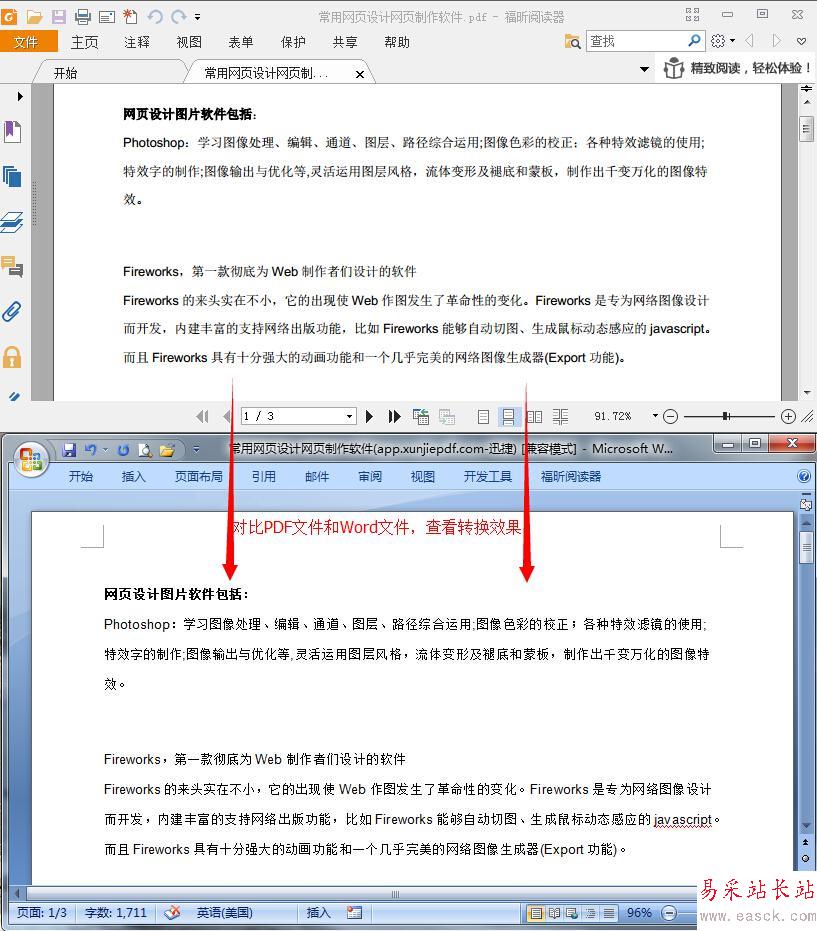The height and width of the screenshot is (931, 817).
Task: Open Word help question mark icon
Action: click(804, 476)
